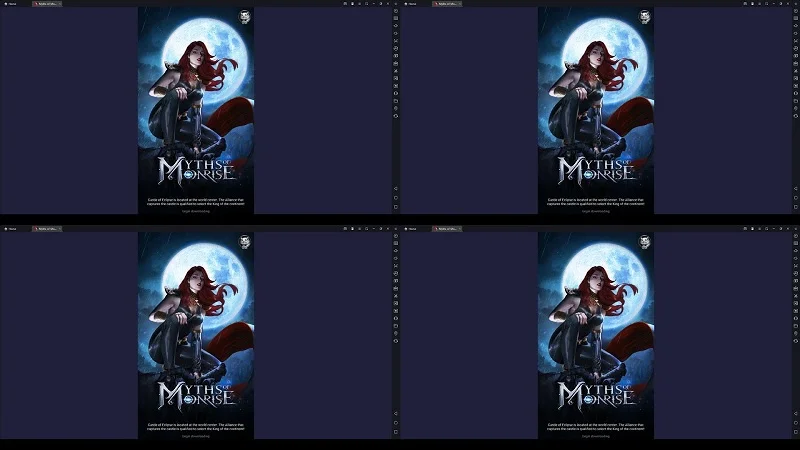Click Myths of Moonrise logo in bottom-right game
Screen dimensions: 800x450
tap(596, 395)
